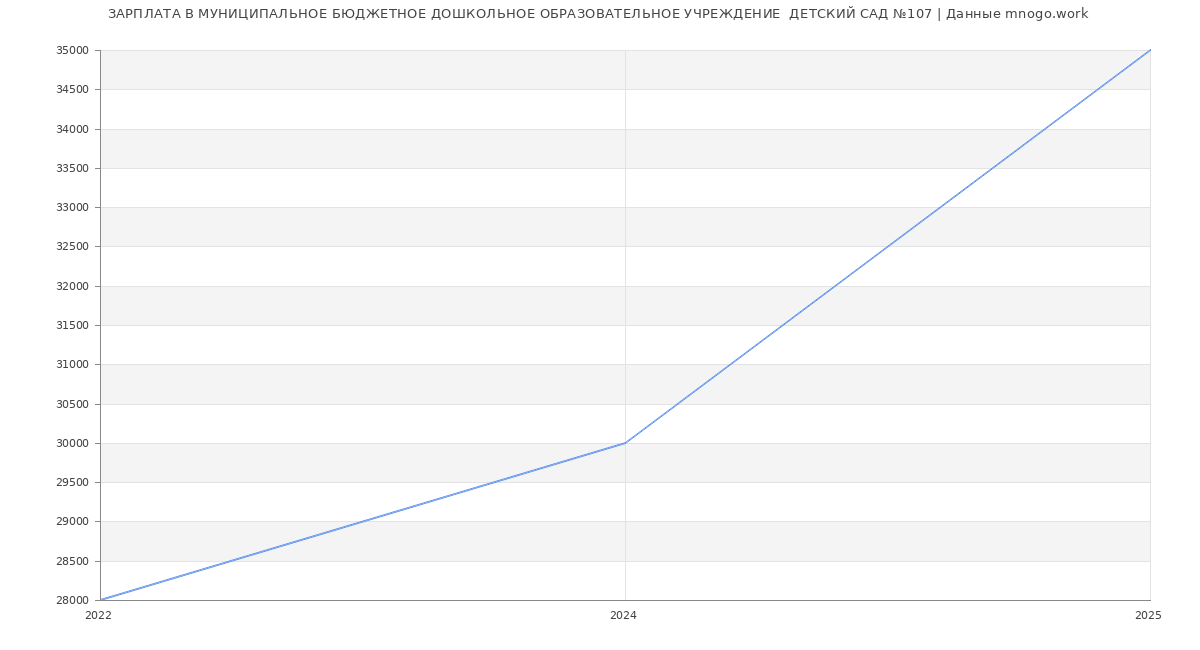Click the 31000 y-axis label
1200x650 pixels.
tap(72, 365)
